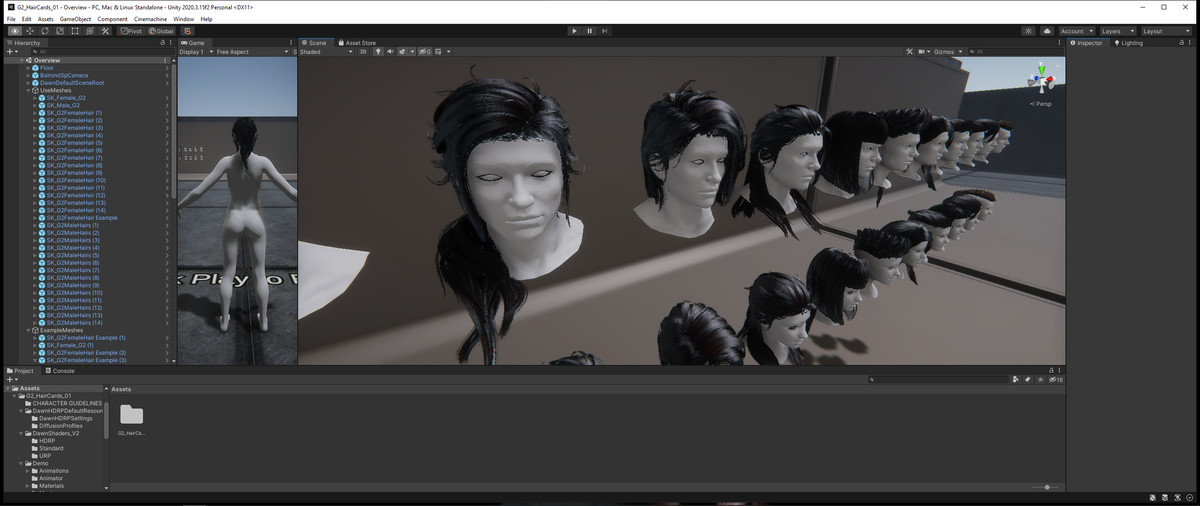1200x506 pixels.
Task: Toggle scene audio speaker icon
Action: click(390, 51)
